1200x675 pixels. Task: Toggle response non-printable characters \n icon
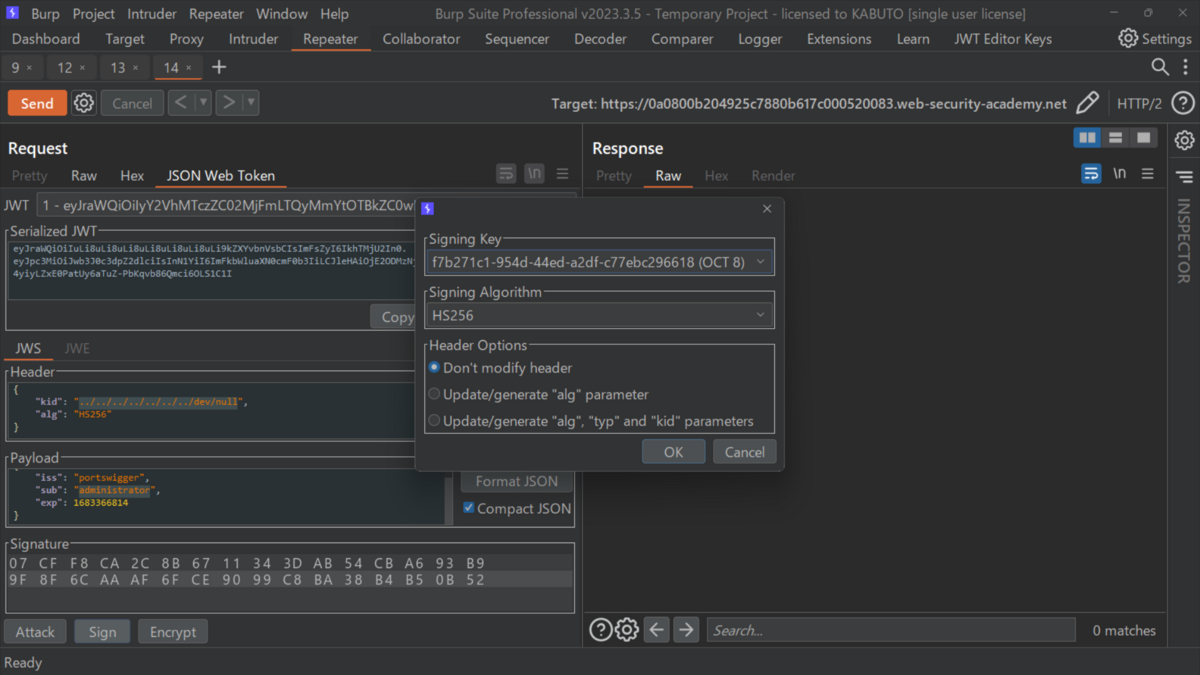click(1119, 174)
